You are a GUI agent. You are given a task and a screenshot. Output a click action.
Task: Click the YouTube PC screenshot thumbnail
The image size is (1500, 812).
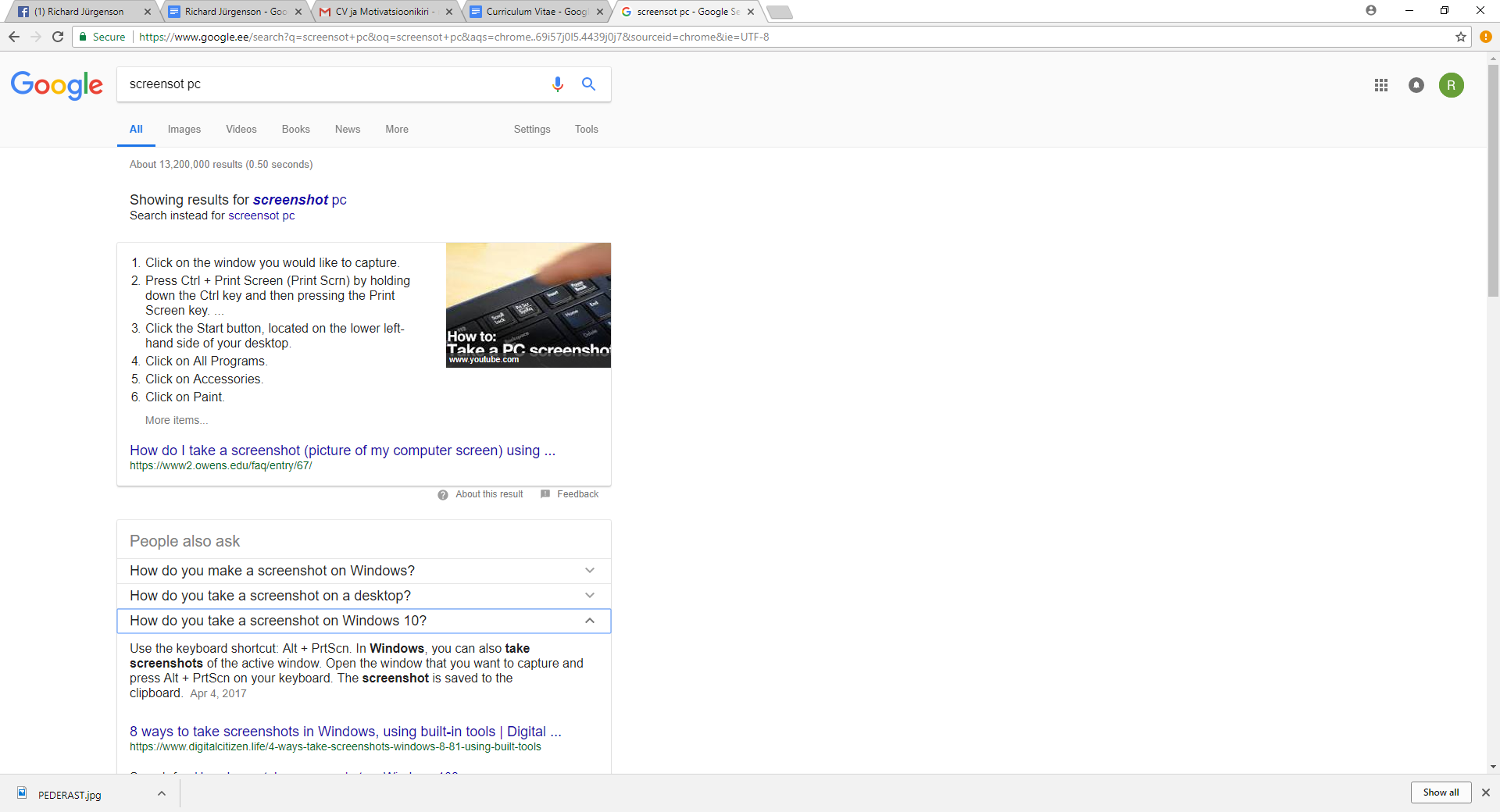528,305
